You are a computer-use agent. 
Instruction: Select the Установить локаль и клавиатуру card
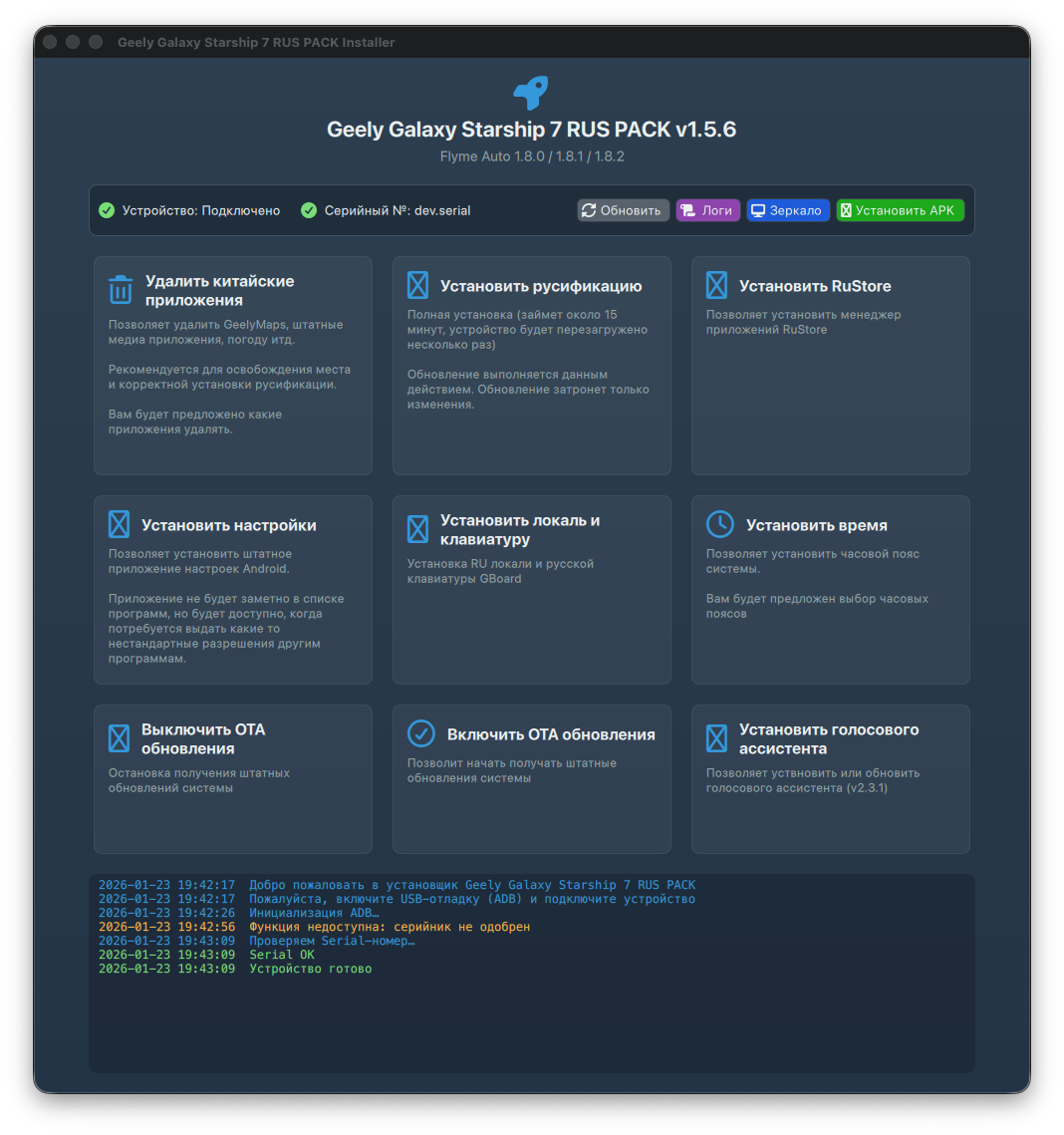coord(531,590)
